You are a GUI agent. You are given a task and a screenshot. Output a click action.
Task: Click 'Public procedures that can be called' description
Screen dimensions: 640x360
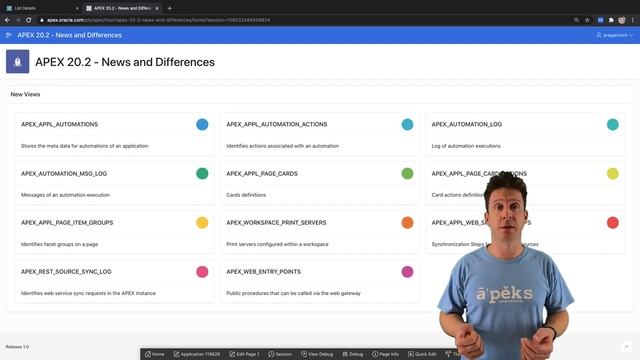click(293, 293)
